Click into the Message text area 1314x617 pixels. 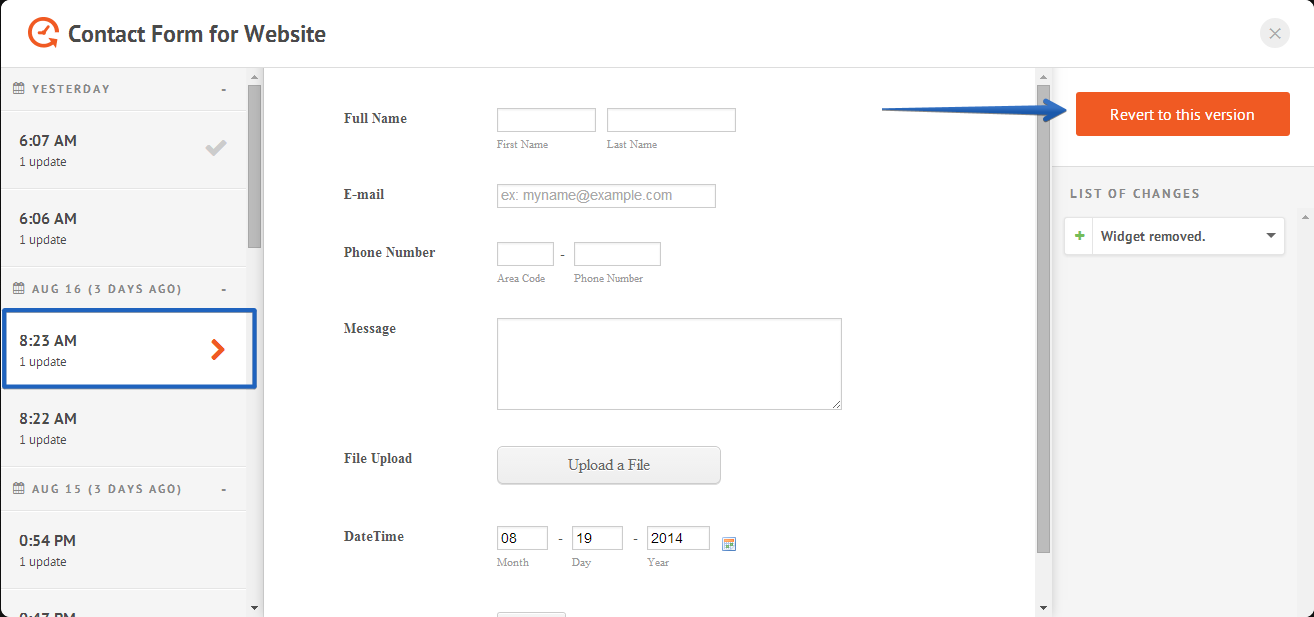(x=668, y=364)
